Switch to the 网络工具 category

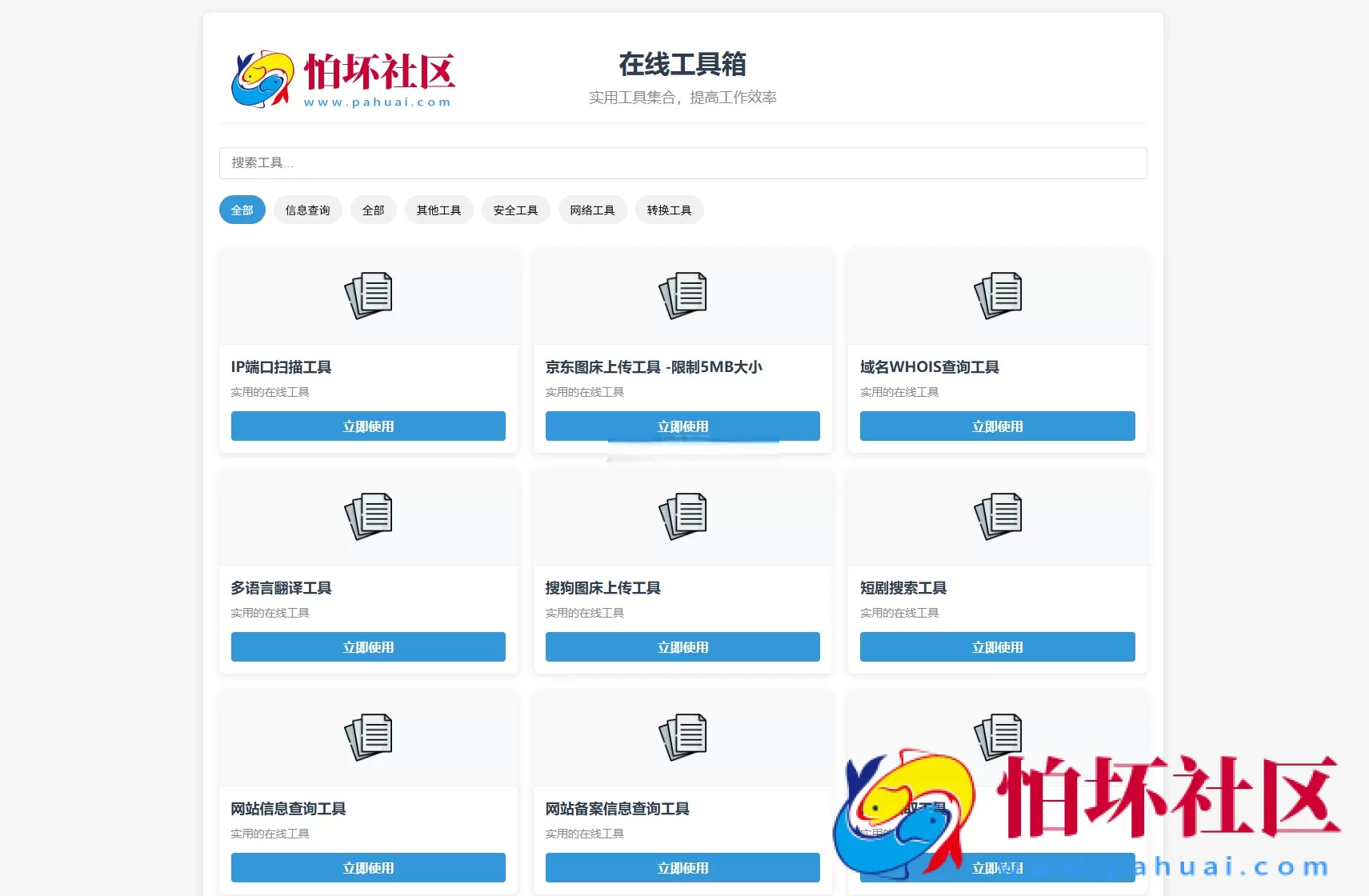tap(592, 210)
